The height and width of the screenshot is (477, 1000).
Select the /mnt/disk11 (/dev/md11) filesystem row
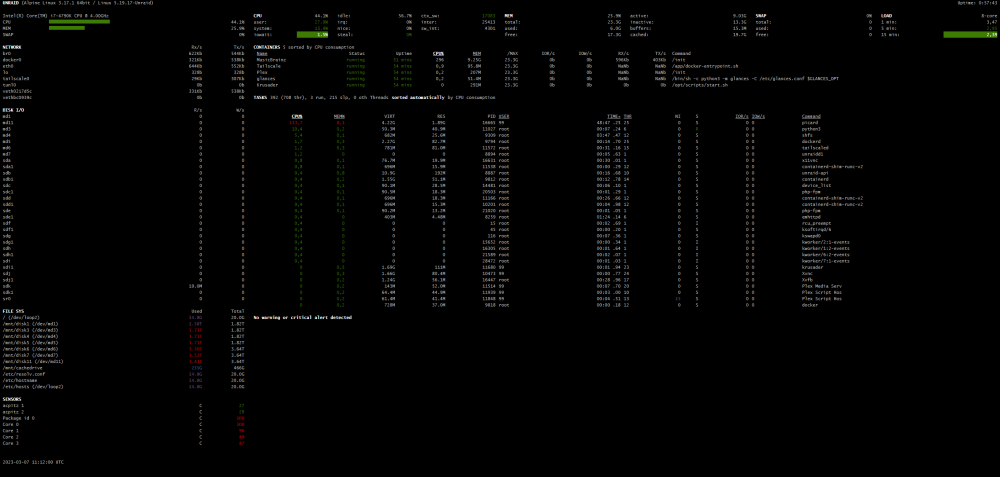click(x=123, y=362)
